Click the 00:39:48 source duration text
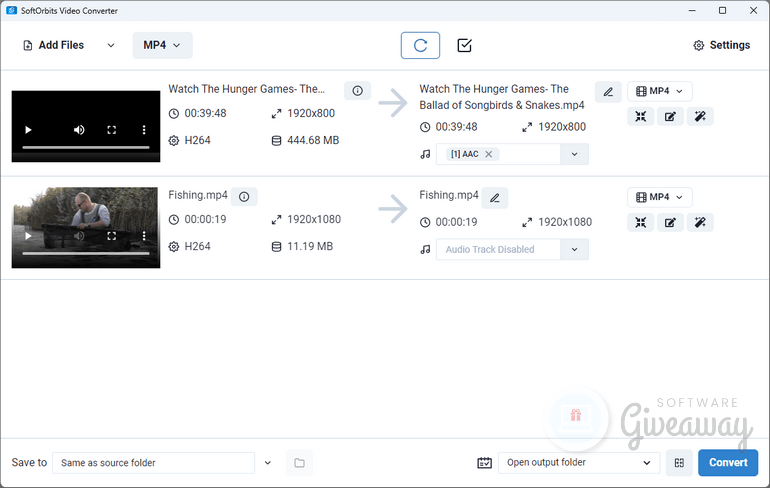Viewport: 770px width, 488px height. [205, 113]
